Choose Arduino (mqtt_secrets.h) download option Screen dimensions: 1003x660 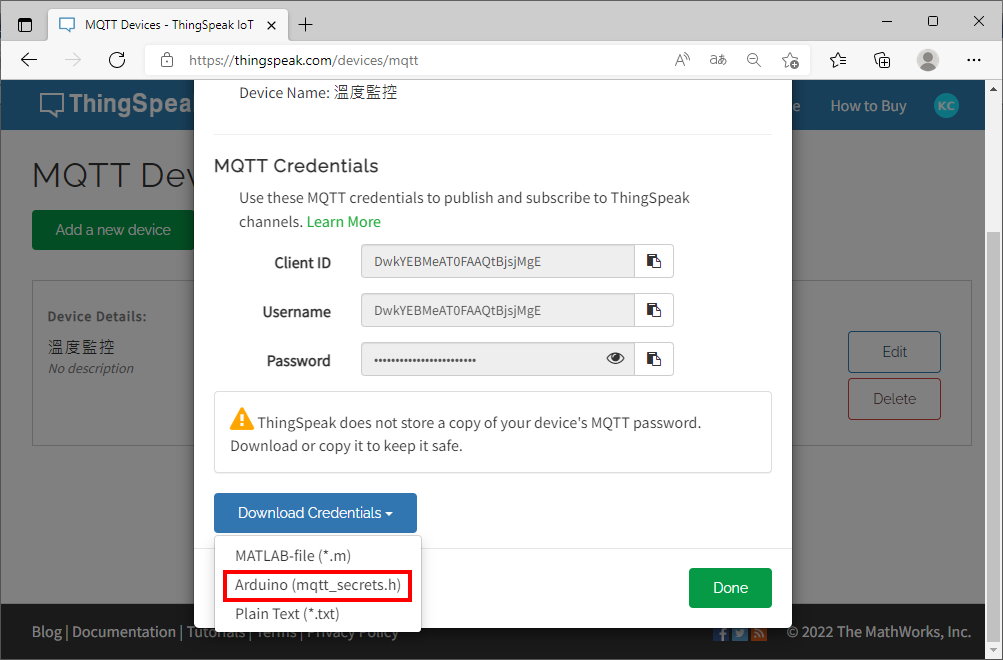tap(318, 585)
